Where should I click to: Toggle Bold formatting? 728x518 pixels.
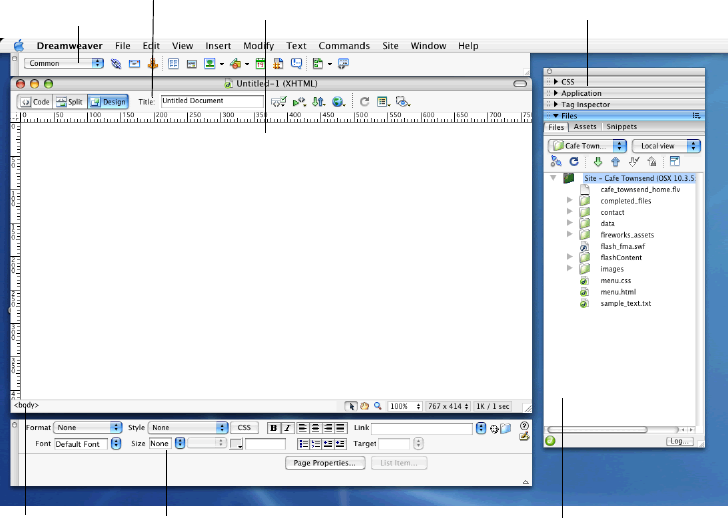(273, 428)
